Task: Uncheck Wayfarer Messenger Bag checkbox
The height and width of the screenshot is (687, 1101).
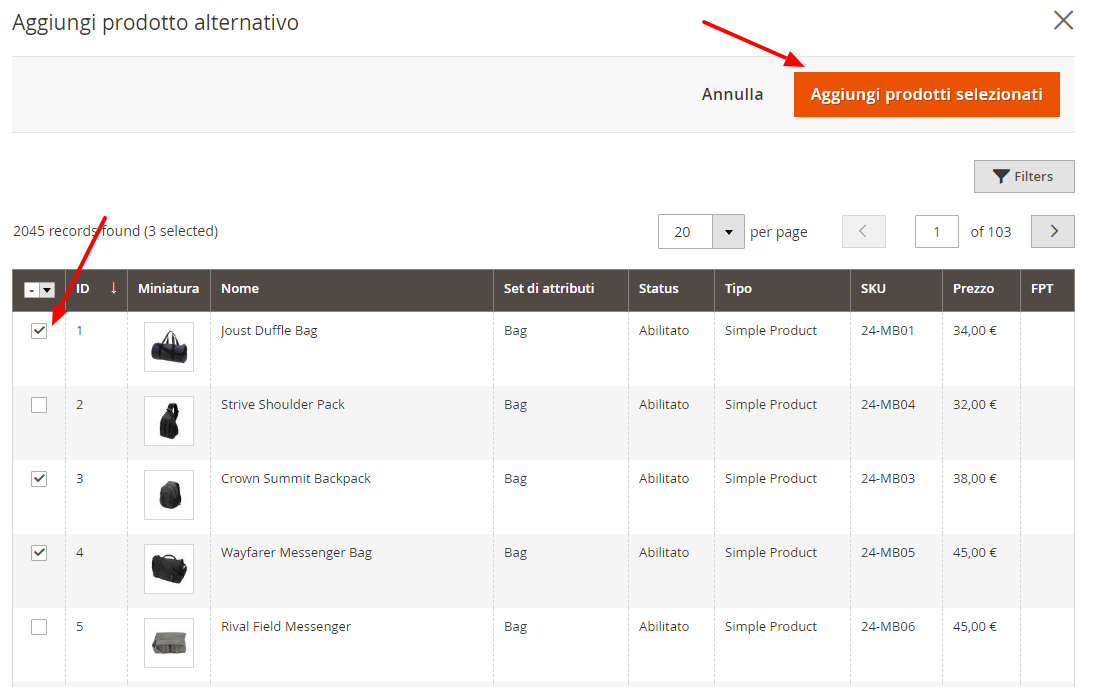Action: point(39,553)
